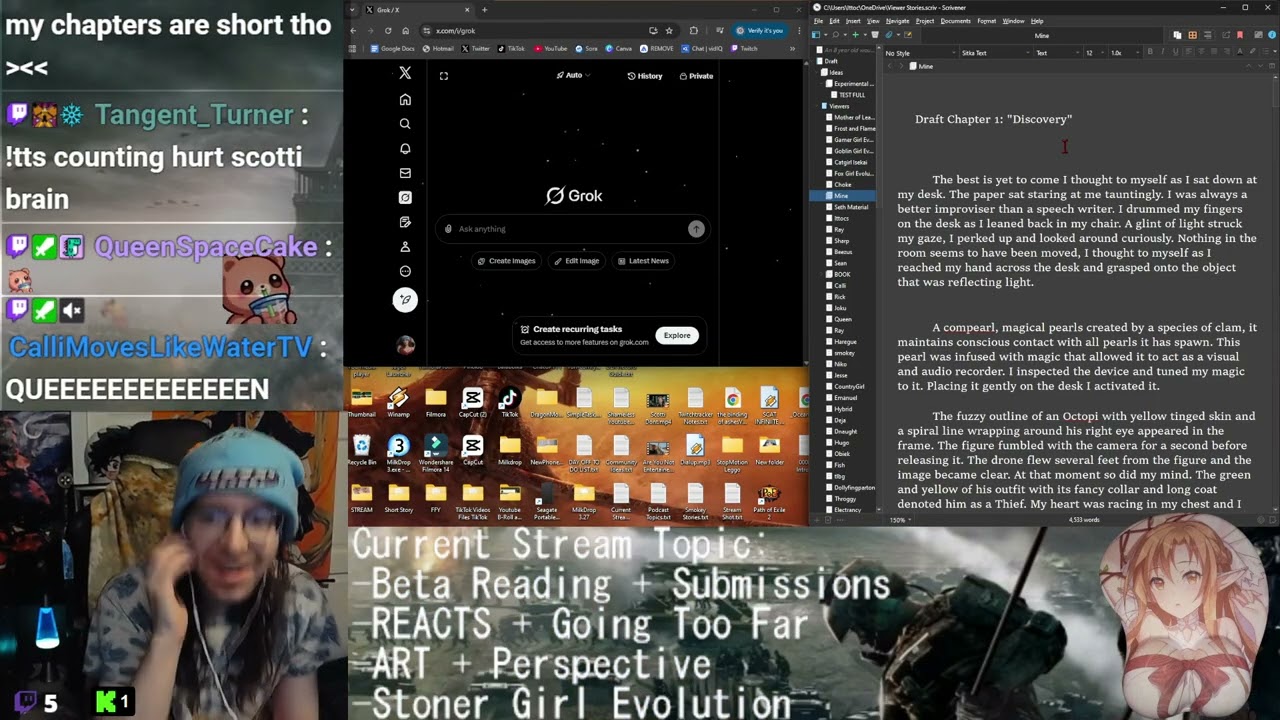Open Notifications bell in the X sidebar
The image size is (1280, 720).
pyautogui.click(x=405, y=148)
